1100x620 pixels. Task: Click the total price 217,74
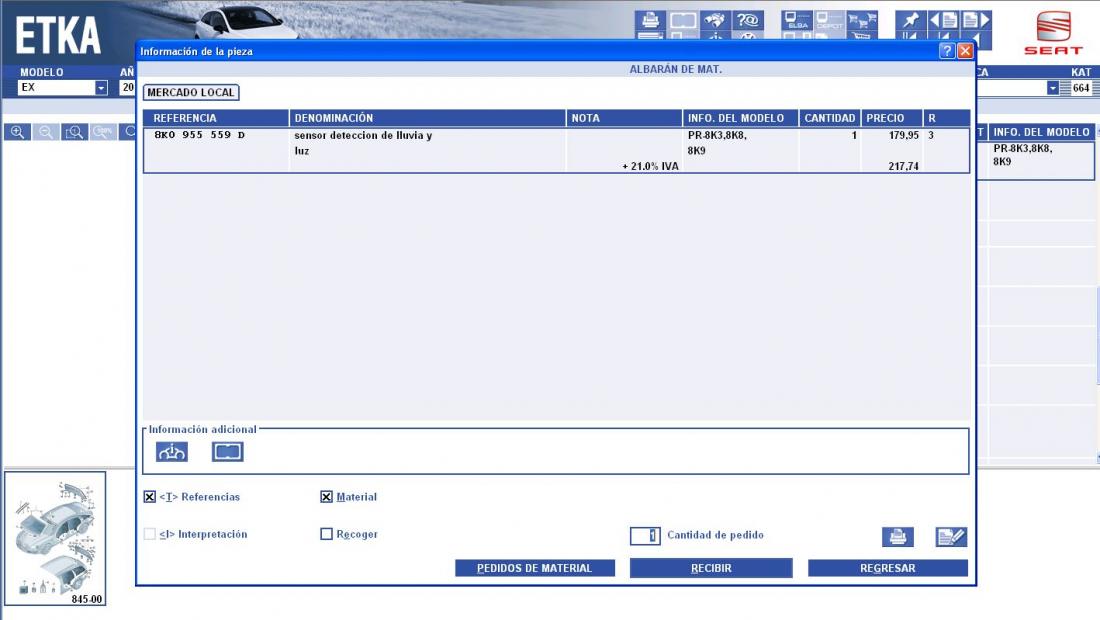tap(904, 166)
